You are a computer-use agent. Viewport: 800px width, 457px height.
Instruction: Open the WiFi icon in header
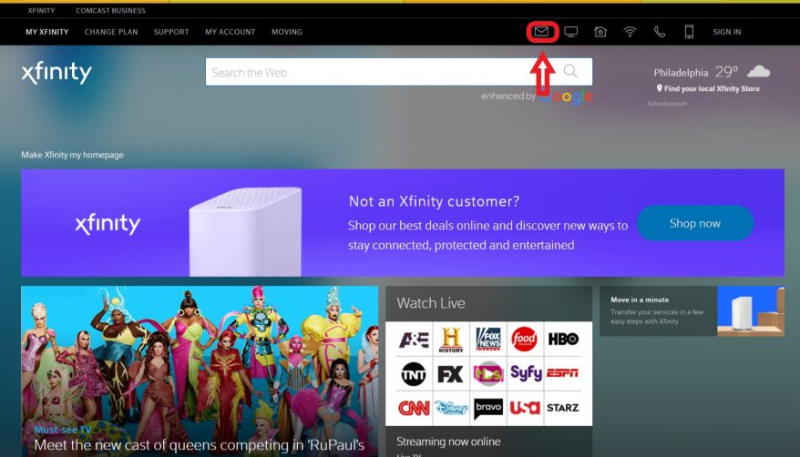(x=630, y=32)
